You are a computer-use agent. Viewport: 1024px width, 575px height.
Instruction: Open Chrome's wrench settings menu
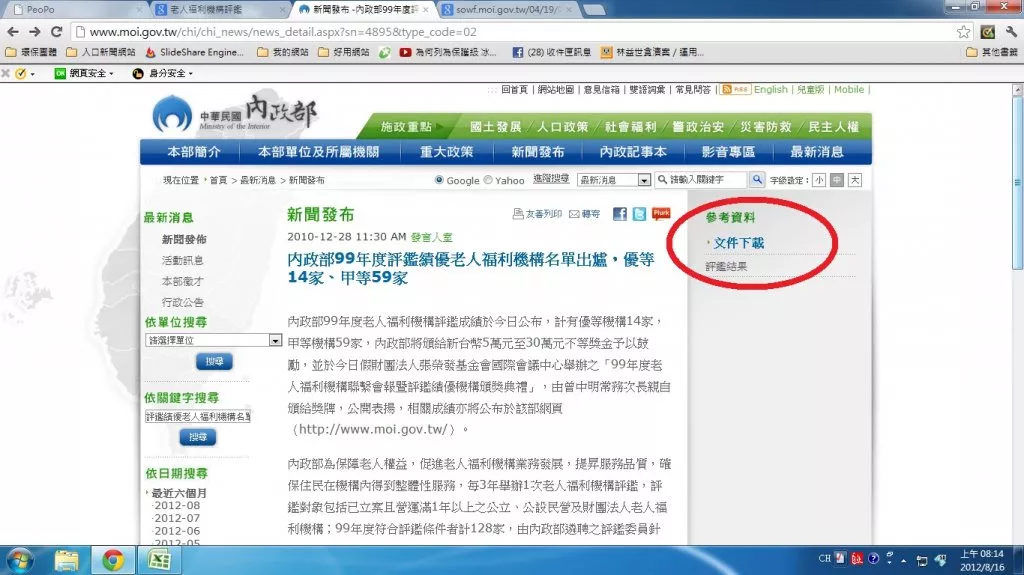(1009, 31)
